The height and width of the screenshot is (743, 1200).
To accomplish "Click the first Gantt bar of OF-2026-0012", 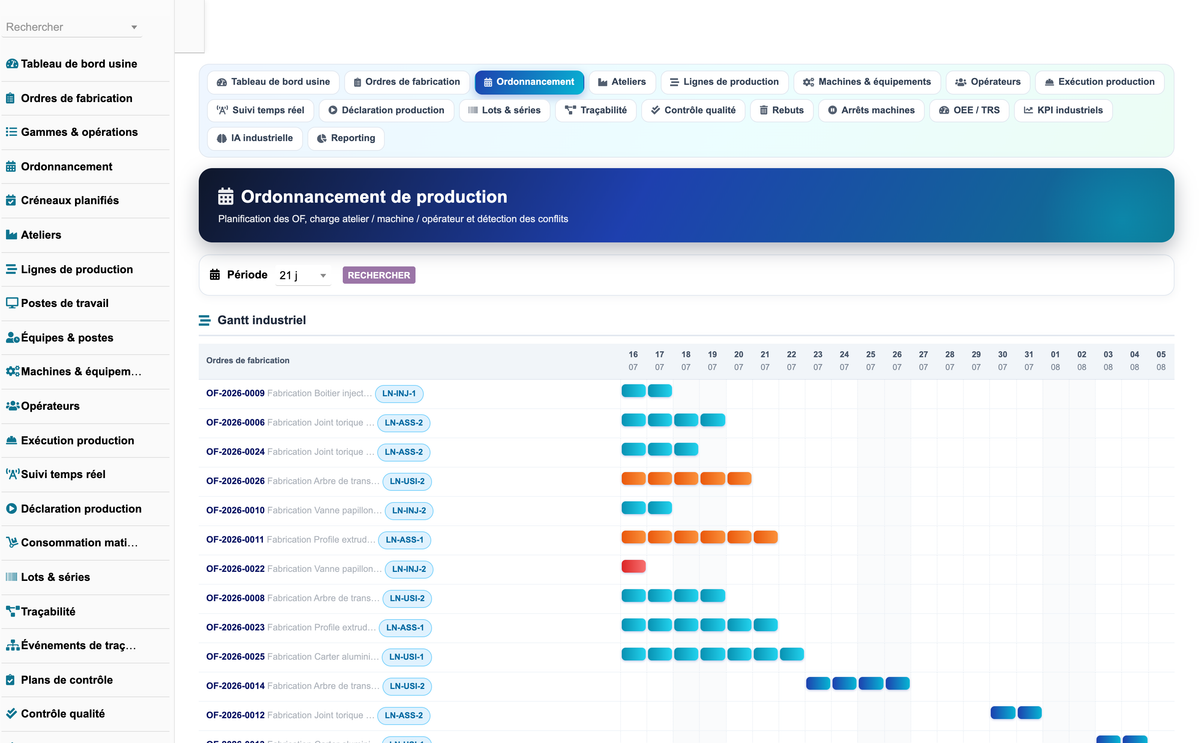I will point(1003,713).
